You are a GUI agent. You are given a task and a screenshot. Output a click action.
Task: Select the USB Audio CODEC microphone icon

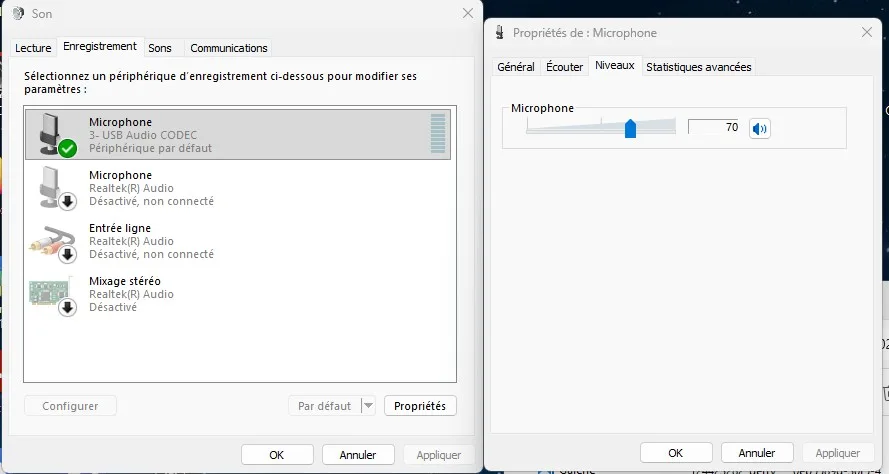pos(55,134)
